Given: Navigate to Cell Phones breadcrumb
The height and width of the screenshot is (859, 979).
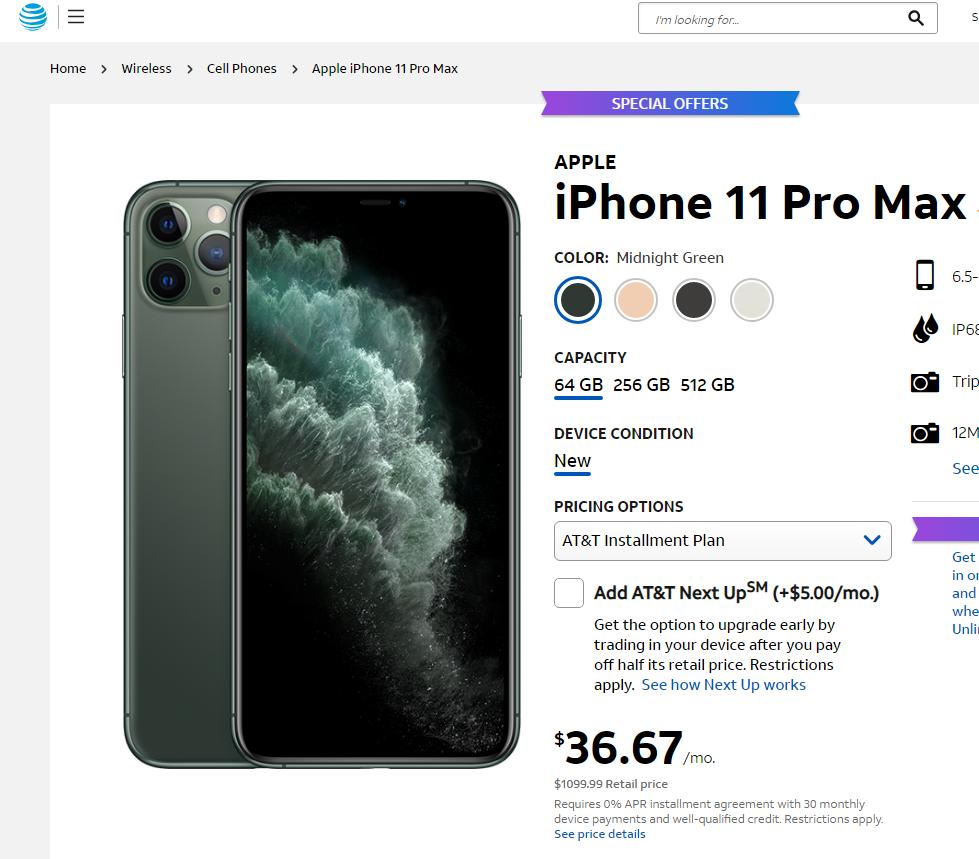Looking at the screenshot, I should pos(242,68).
